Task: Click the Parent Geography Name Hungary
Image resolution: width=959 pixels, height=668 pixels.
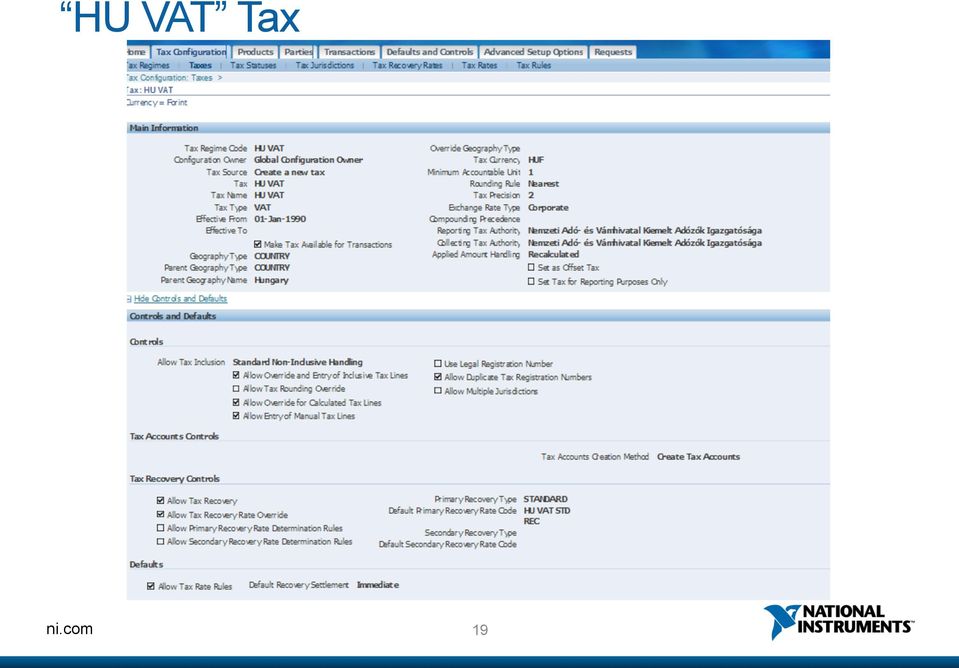Action: click(272, 280)
